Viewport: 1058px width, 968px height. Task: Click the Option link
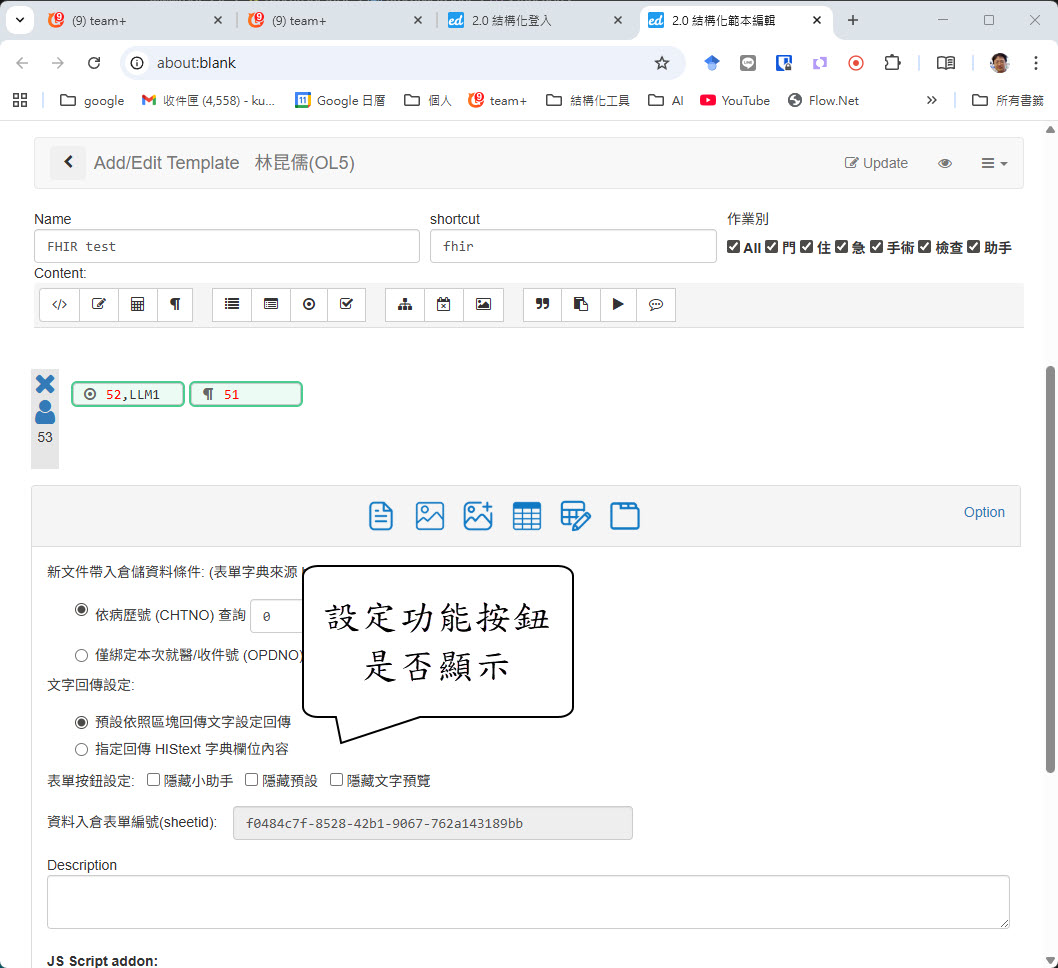click(984, 512)
